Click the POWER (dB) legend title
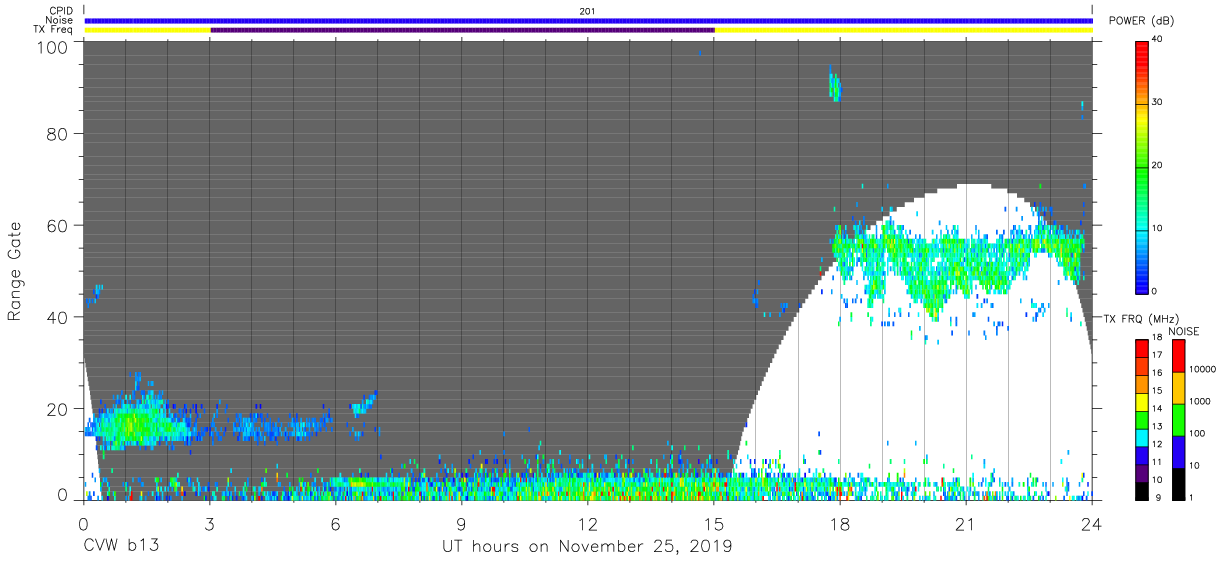 pyautogui.click(x=1140, y=21)
